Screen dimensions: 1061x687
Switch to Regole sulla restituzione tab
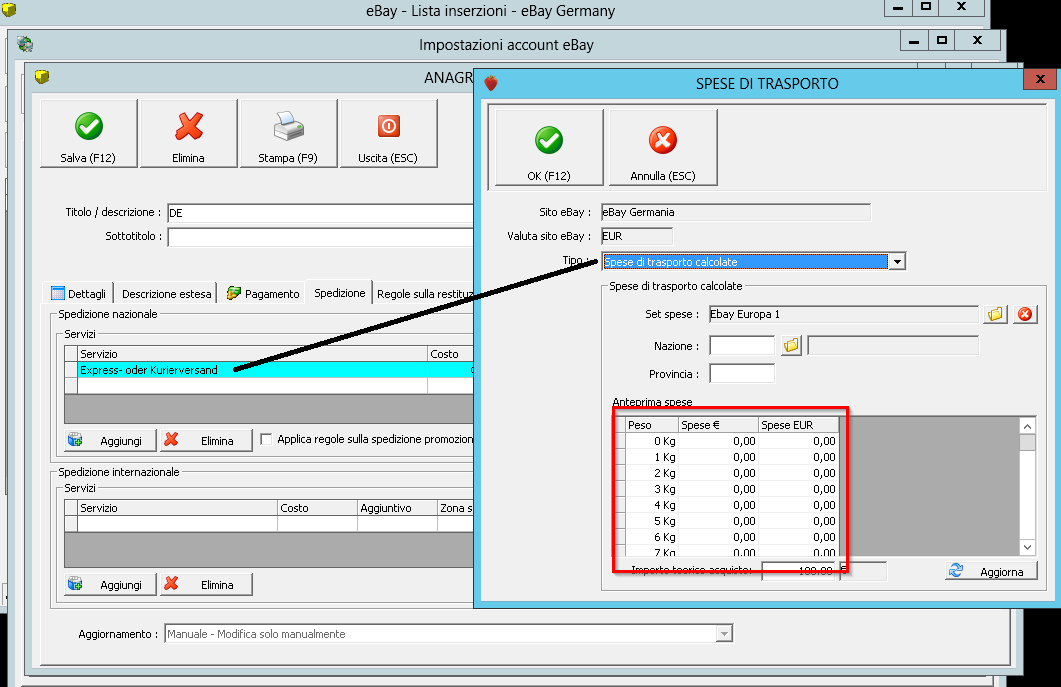click(425, 294)
